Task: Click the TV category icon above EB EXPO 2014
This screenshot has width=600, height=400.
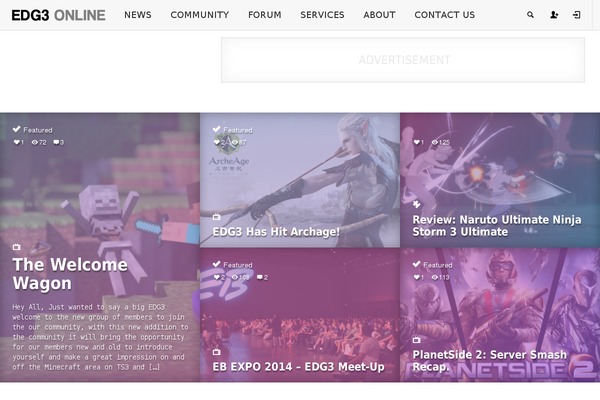Action: [217, 352]
